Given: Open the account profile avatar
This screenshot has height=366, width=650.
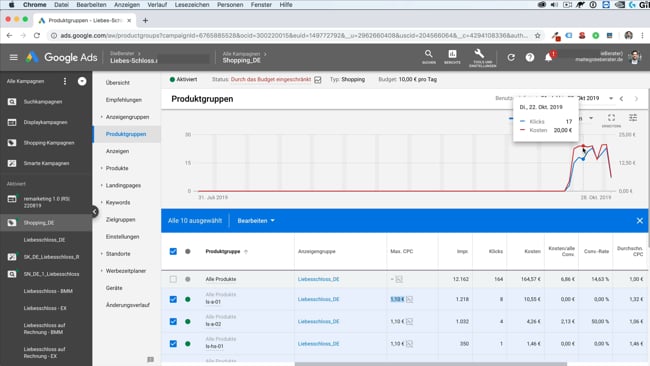Looking at the screenshot, I should (635, 57).
